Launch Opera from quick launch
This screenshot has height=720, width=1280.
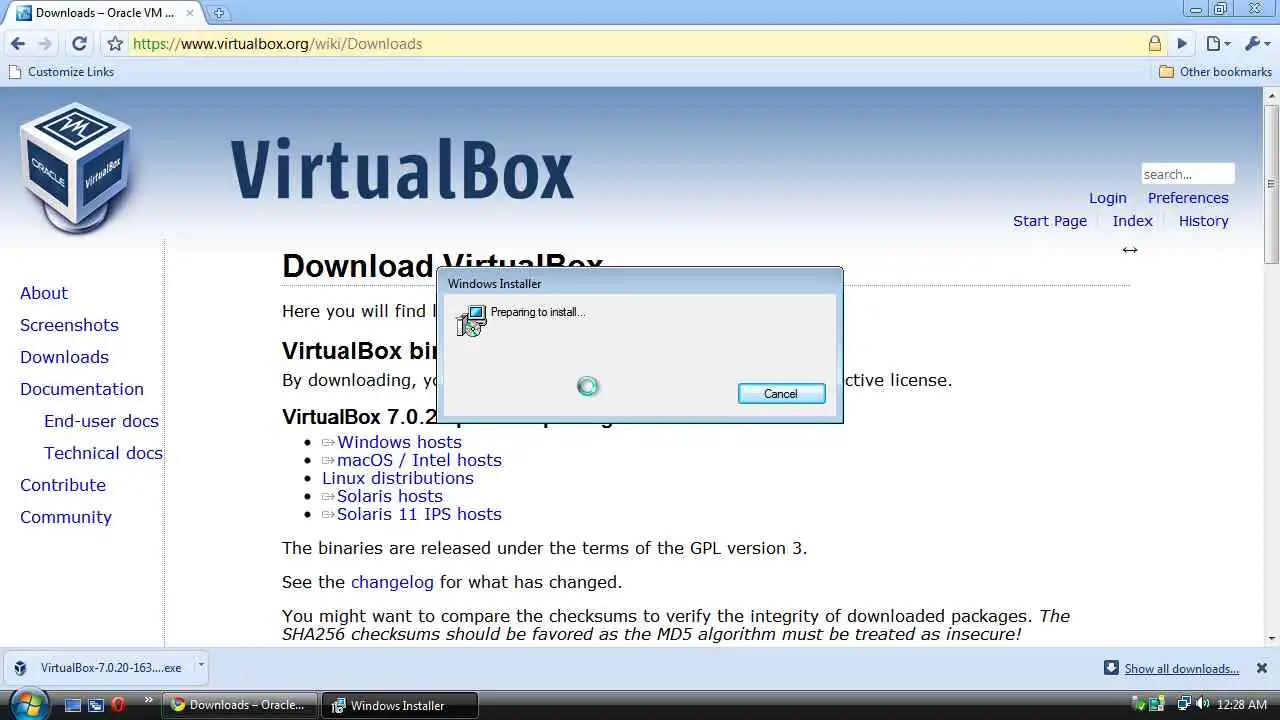click(x=118, y=705)
